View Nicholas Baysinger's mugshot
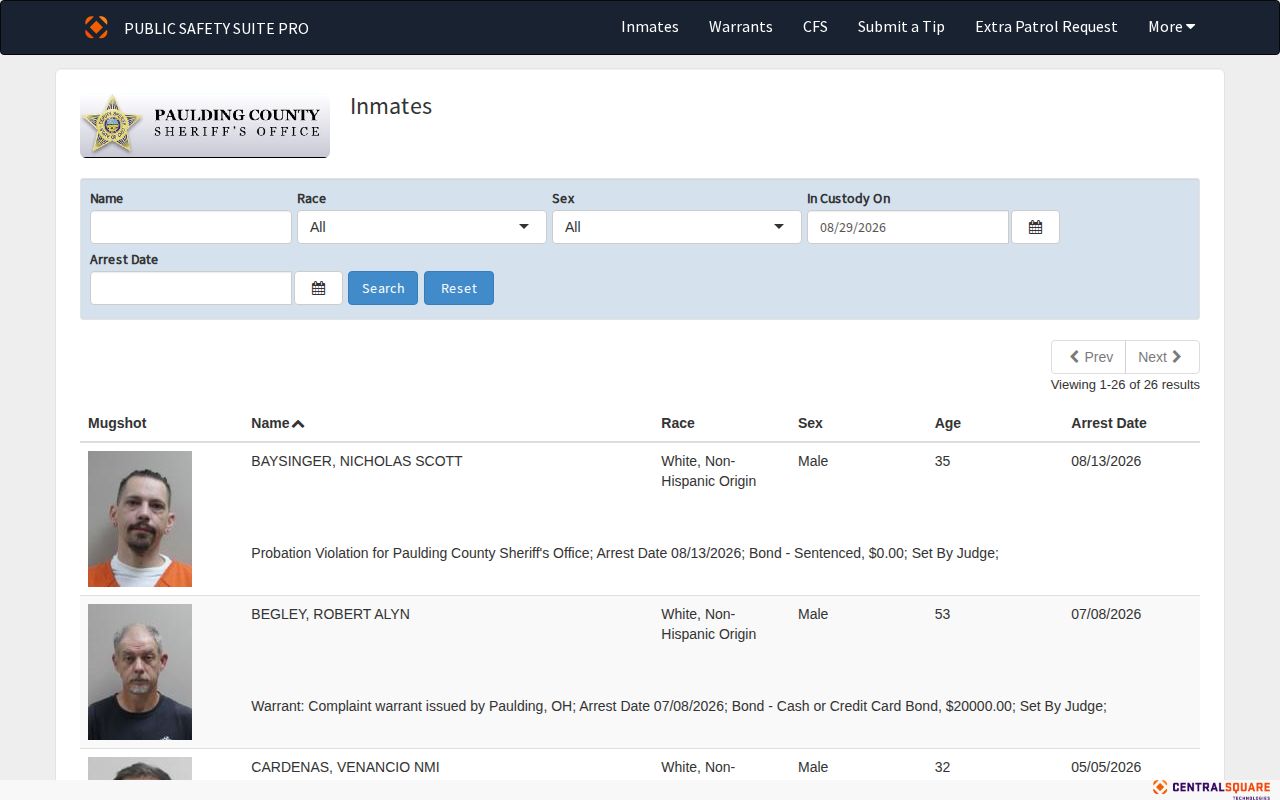The height and width of the screenshot is (800, 1280). [x=140, y=519]
